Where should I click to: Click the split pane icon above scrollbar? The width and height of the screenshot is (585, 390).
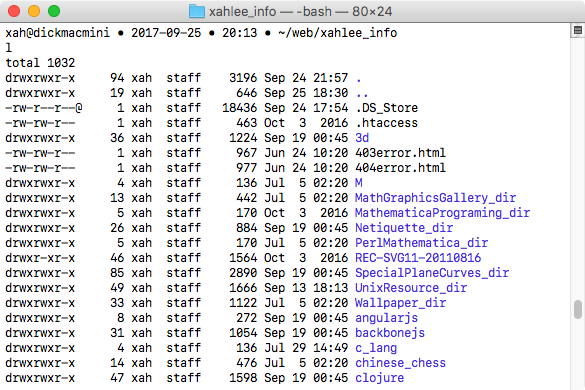[578, 30]
